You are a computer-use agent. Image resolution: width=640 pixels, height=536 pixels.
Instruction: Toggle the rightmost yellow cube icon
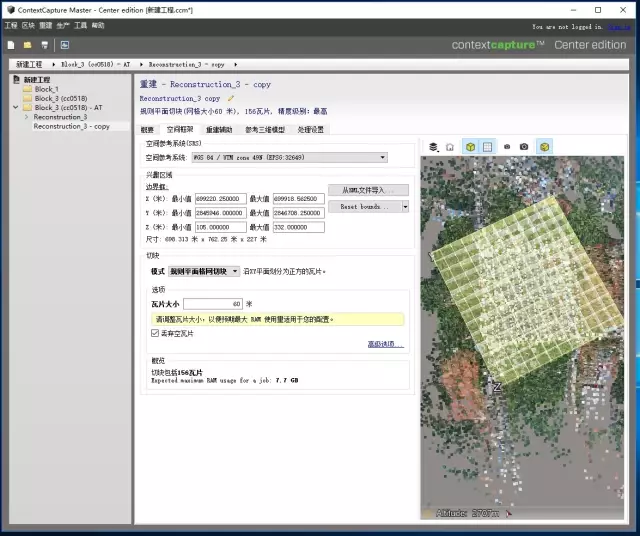tap(544, 147)
